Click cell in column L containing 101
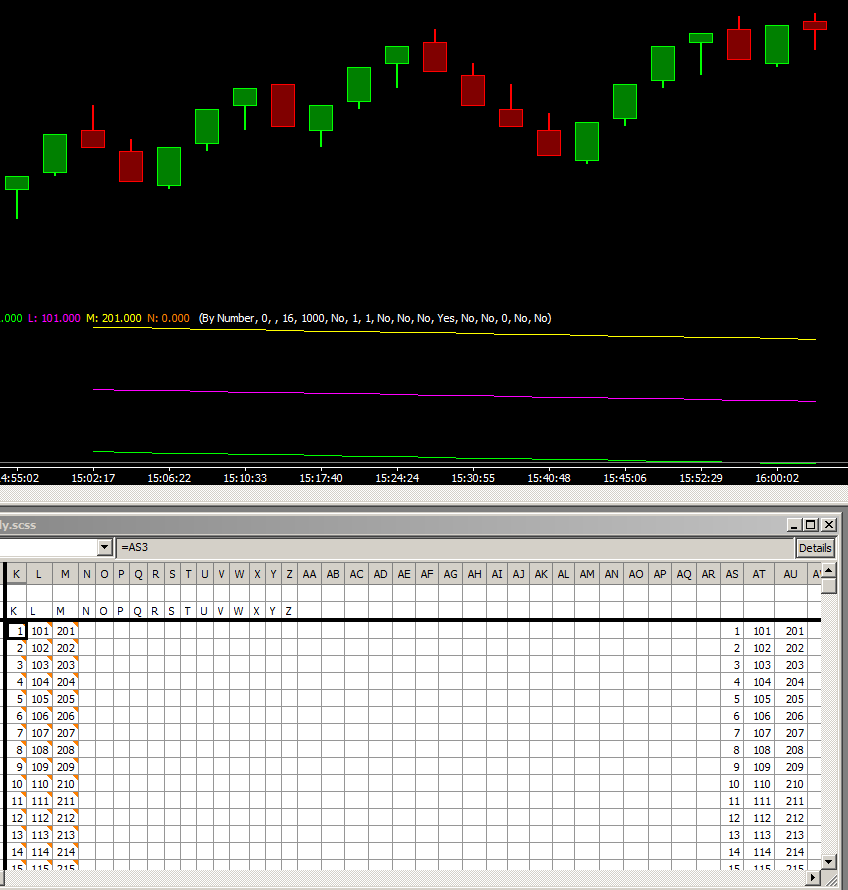The image size is (848, 890). click(40, 631)
